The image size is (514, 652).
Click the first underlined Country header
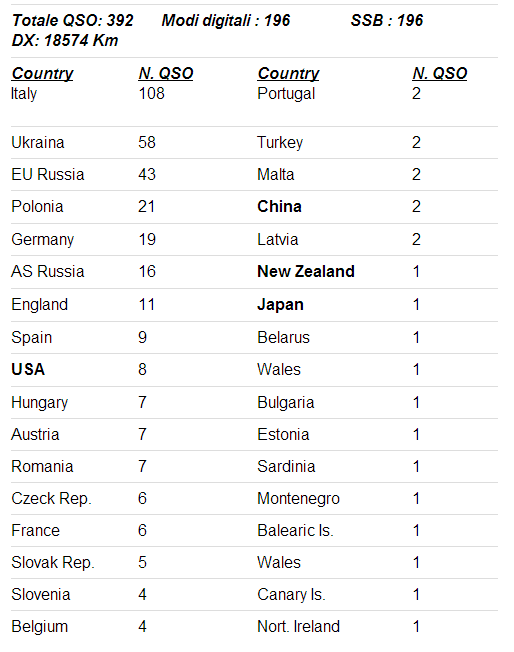42,74
